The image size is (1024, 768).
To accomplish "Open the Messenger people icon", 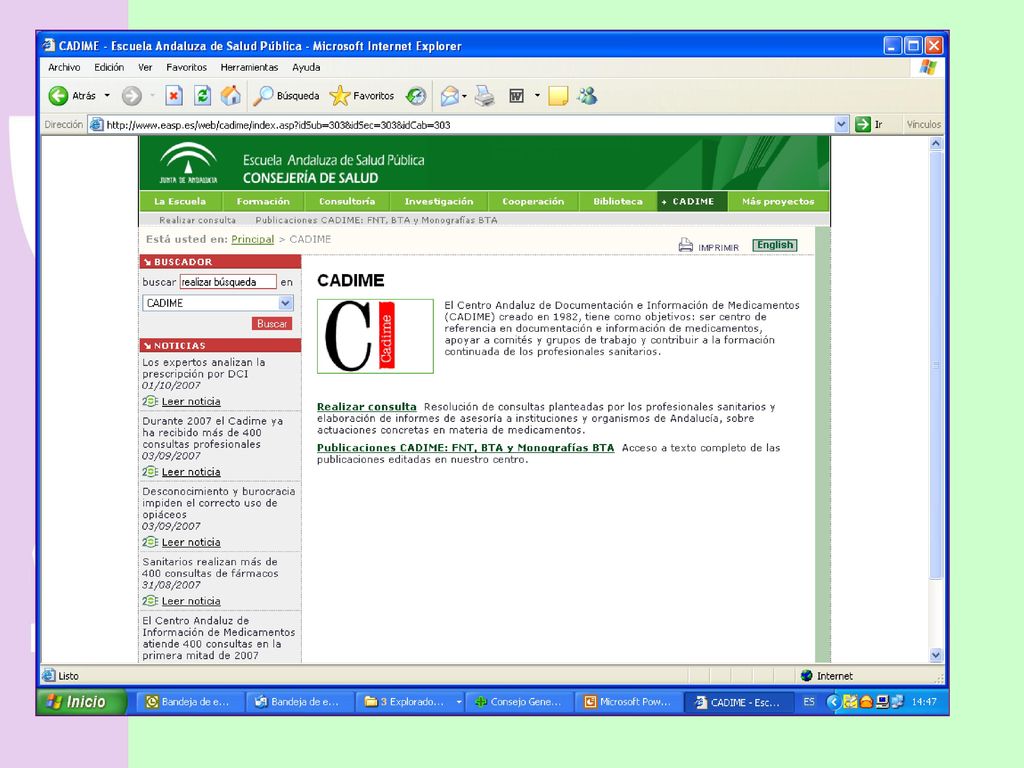I will 588,96.
